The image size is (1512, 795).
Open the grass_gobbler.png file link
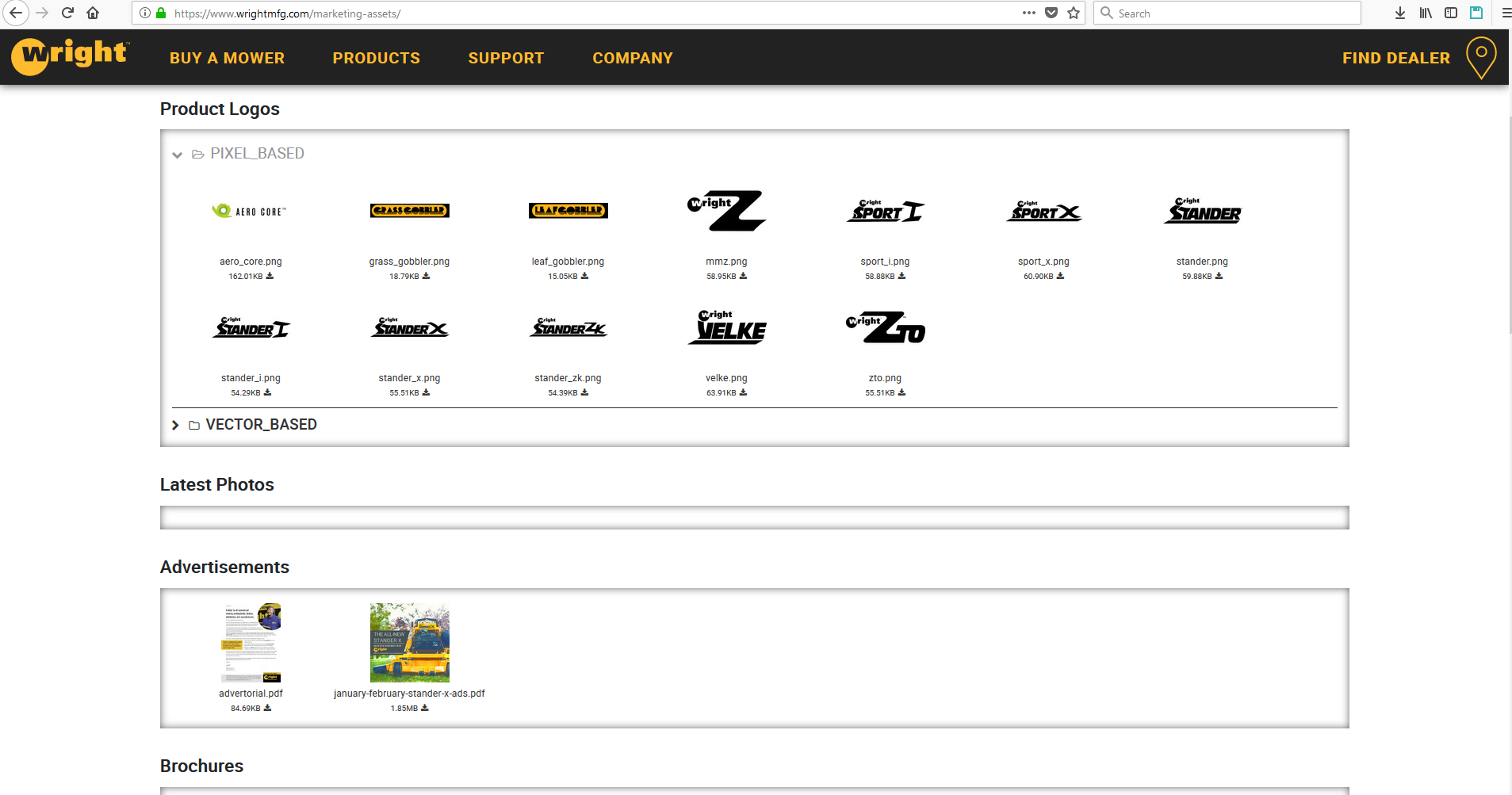point(409,262)
